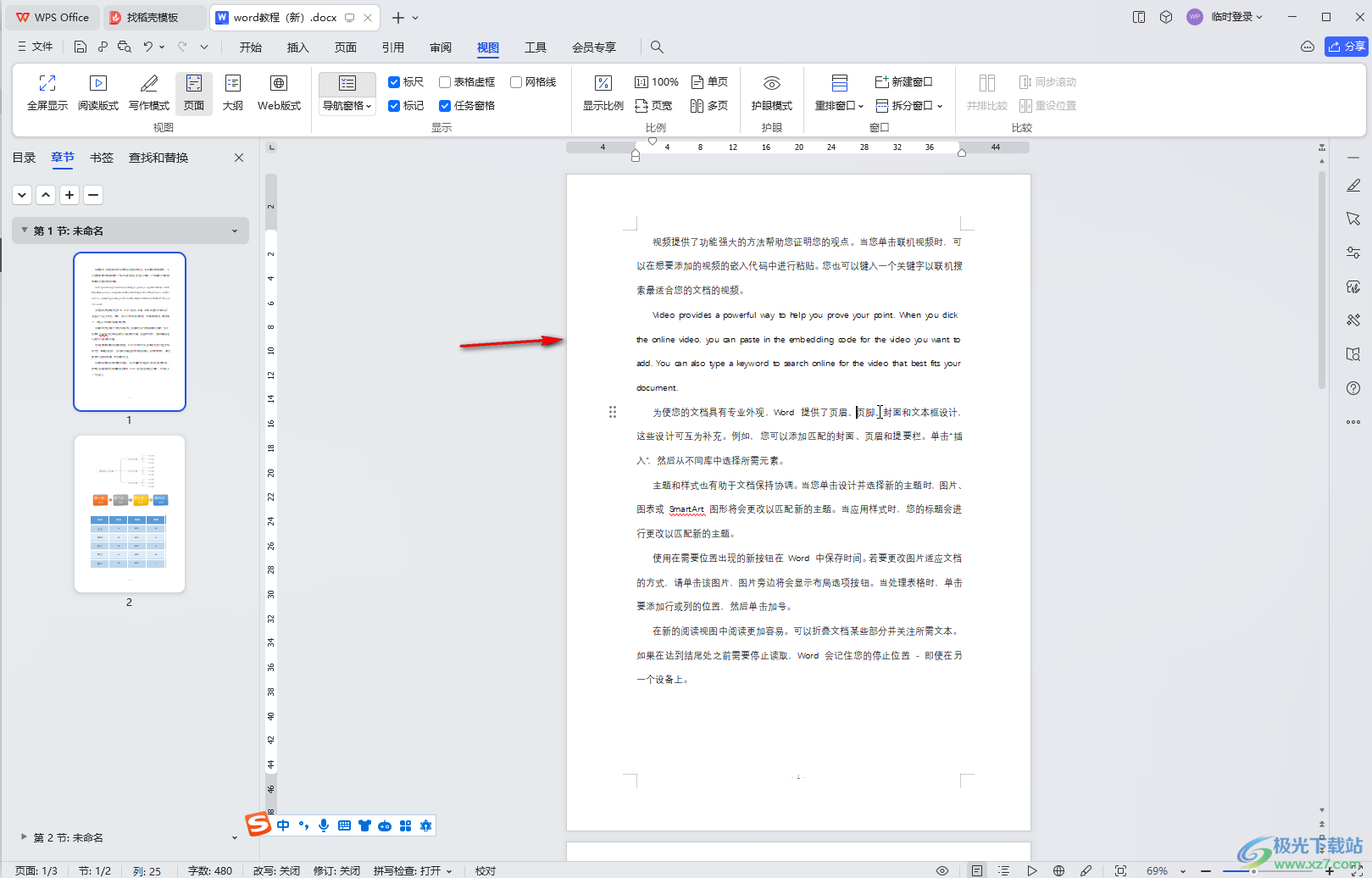This screenshot has width=1372, height=878.
Task: Click temporary login account button
Action: pyautogui.click(x=1226, y=17)
